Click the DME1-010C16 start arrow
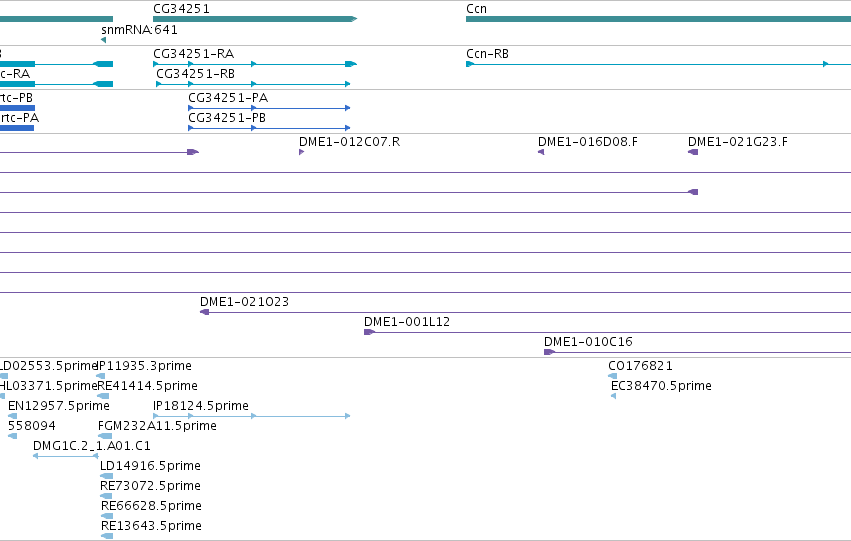Image resolution: width=851 pixels, height=541 pixels. pyautogui.click(x=549, y=352)
